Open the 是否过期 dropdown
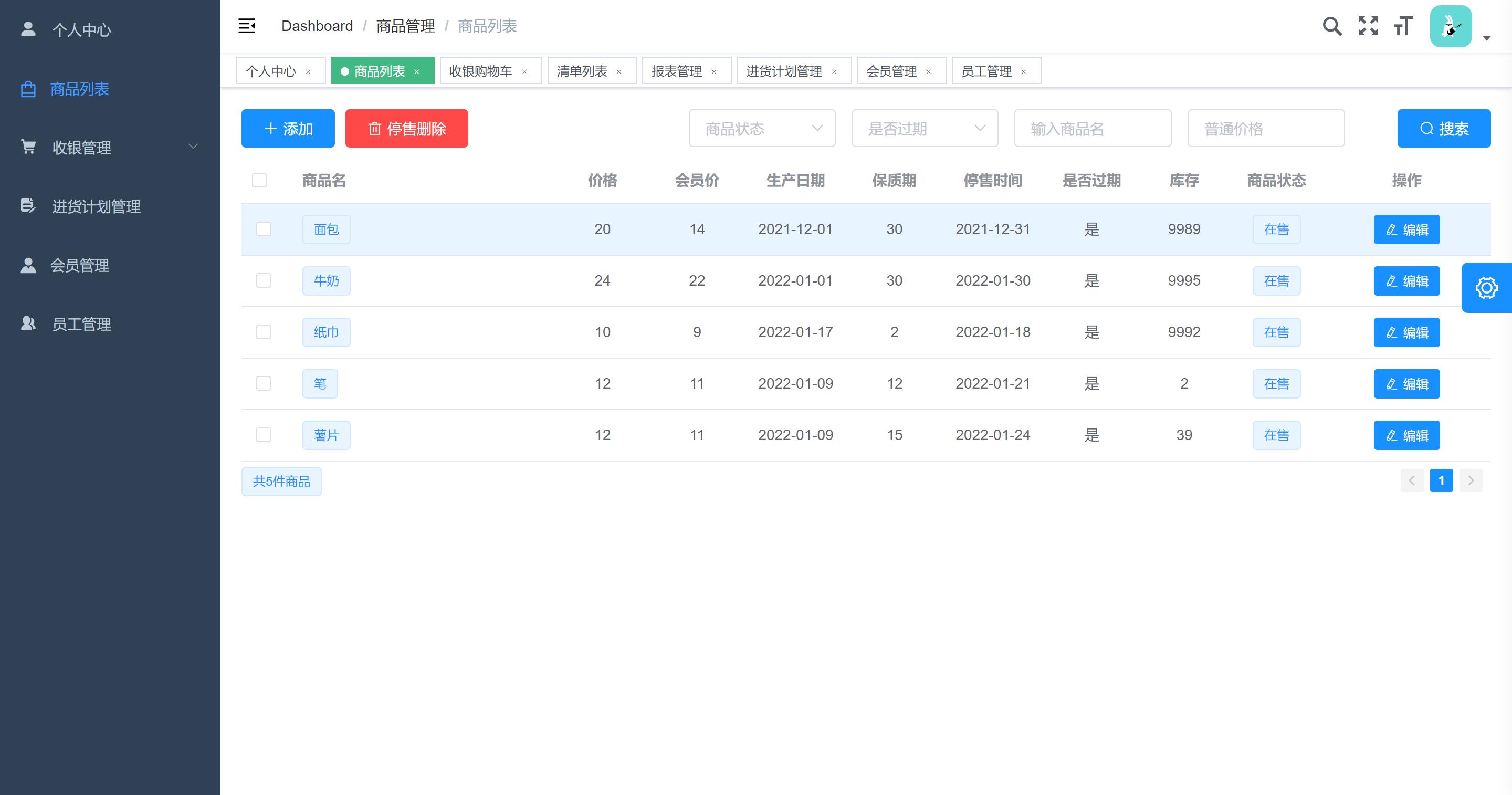Image resolution: width=1512 pixels, height=795 pixels. click(924, 128)
